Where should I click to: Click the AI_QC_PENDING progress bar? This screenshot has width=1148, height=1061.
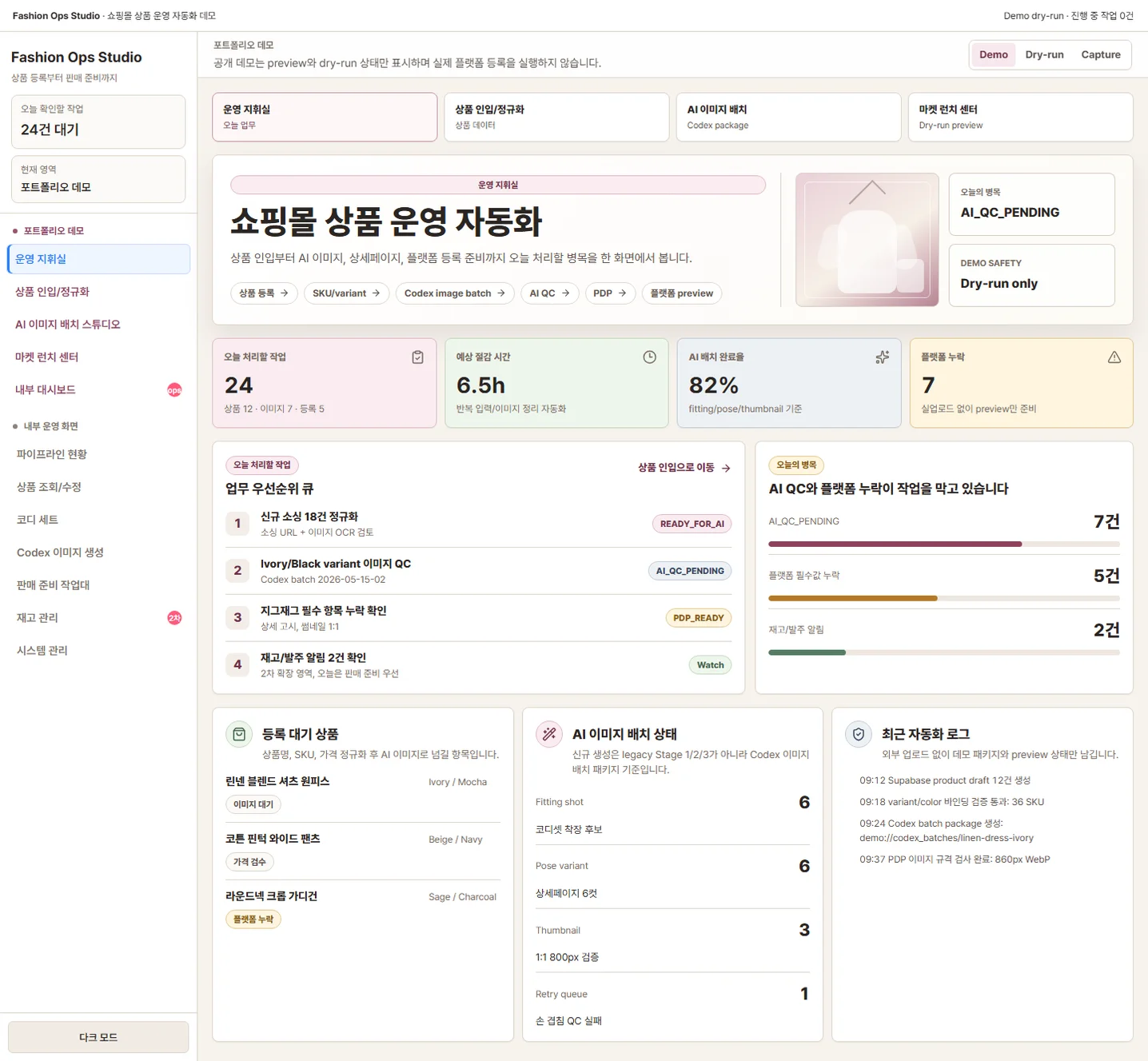tap(944, 544)
